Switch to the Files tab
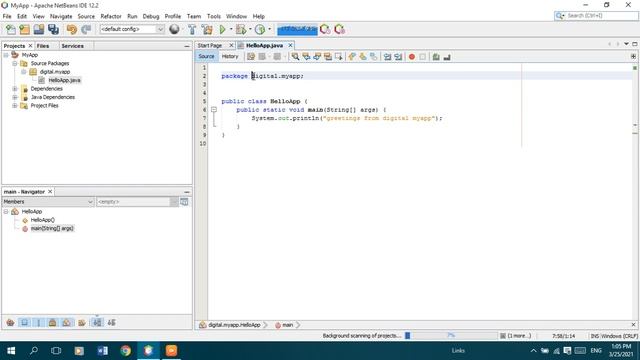 pyautogui.click(x=43, y=46)
